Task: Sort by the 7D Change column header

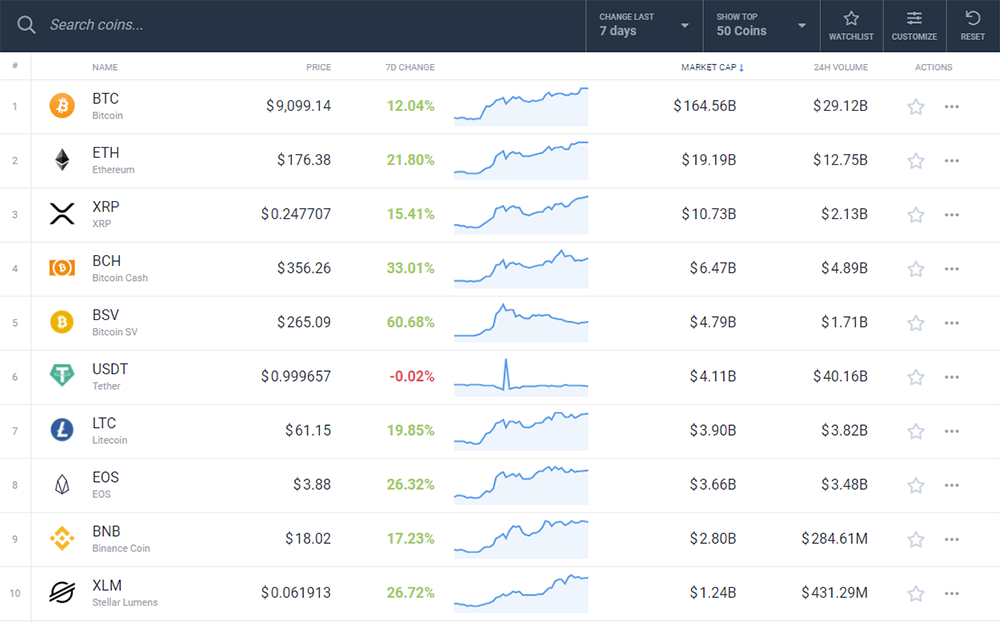Action: click(x=410, y=67)
